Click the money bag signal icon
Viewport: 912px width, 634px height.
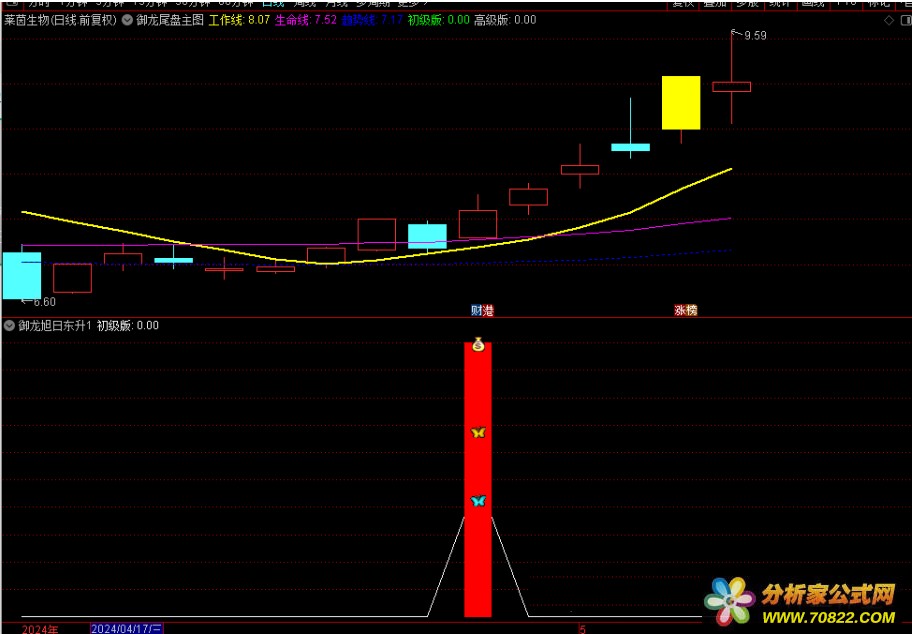pos(478,344)
